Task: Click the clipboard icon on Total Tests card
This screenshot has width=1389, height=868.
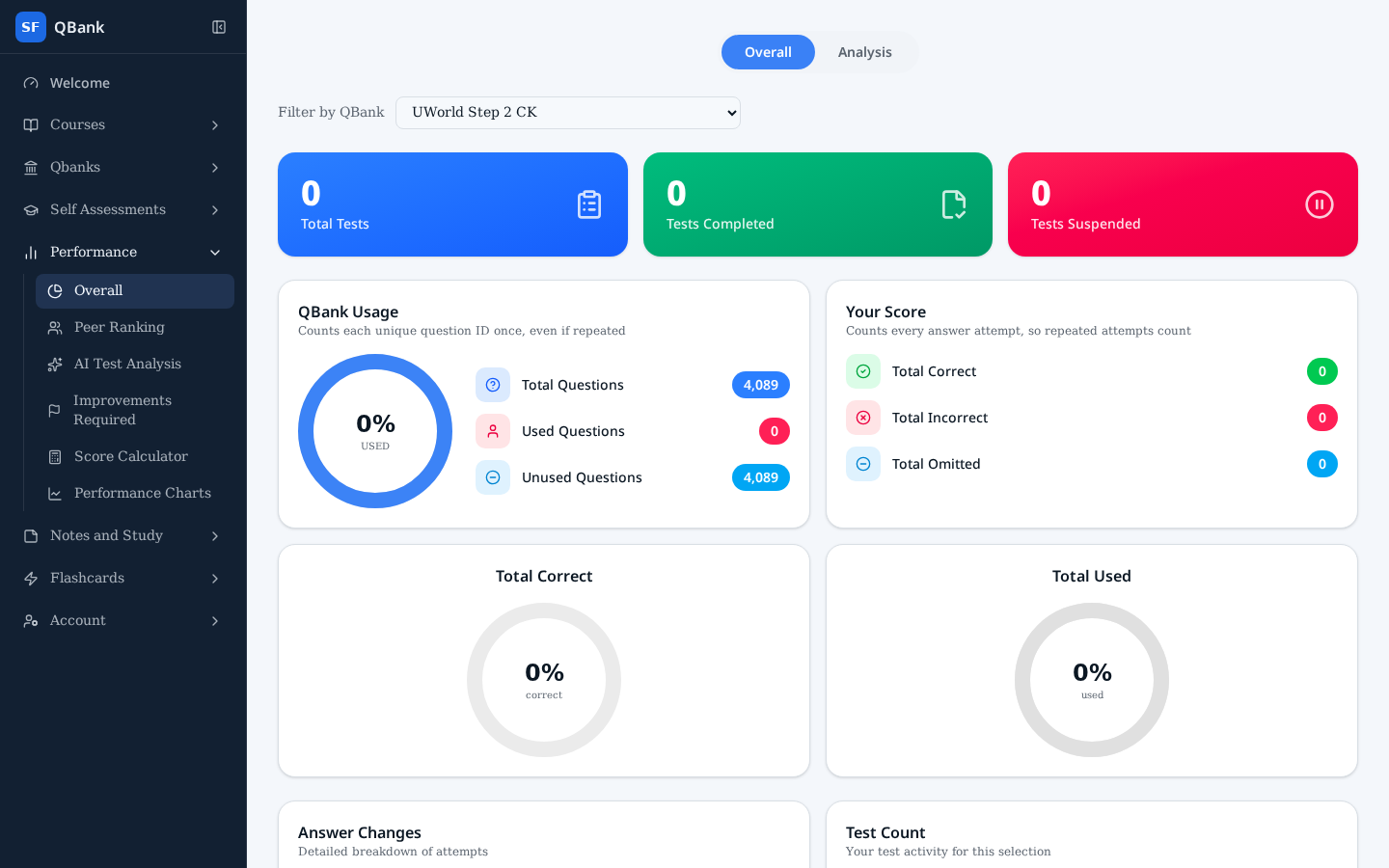Action: [589, 204]
